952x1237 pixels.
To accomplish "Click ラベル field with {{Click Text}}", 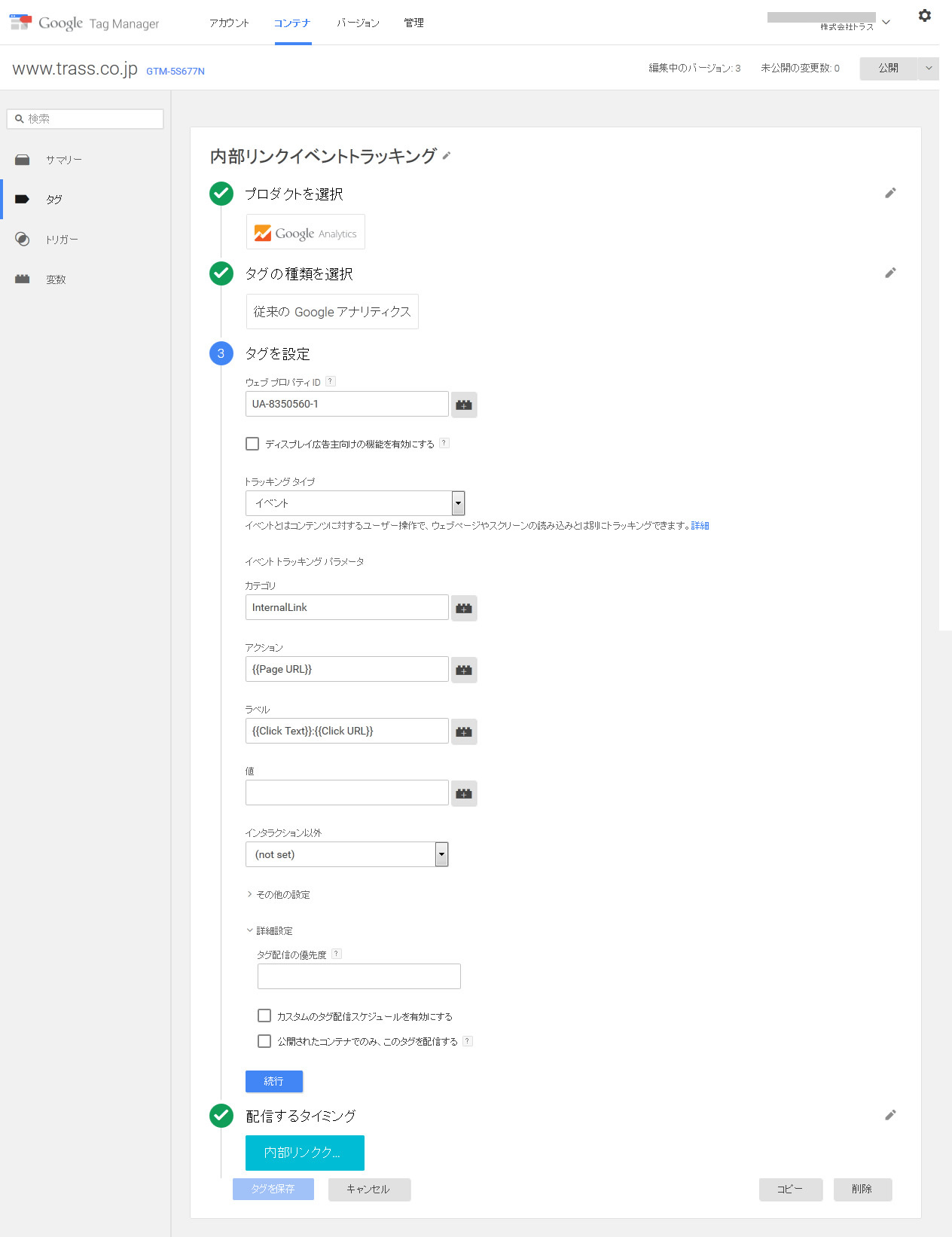I will pos(347,731).
